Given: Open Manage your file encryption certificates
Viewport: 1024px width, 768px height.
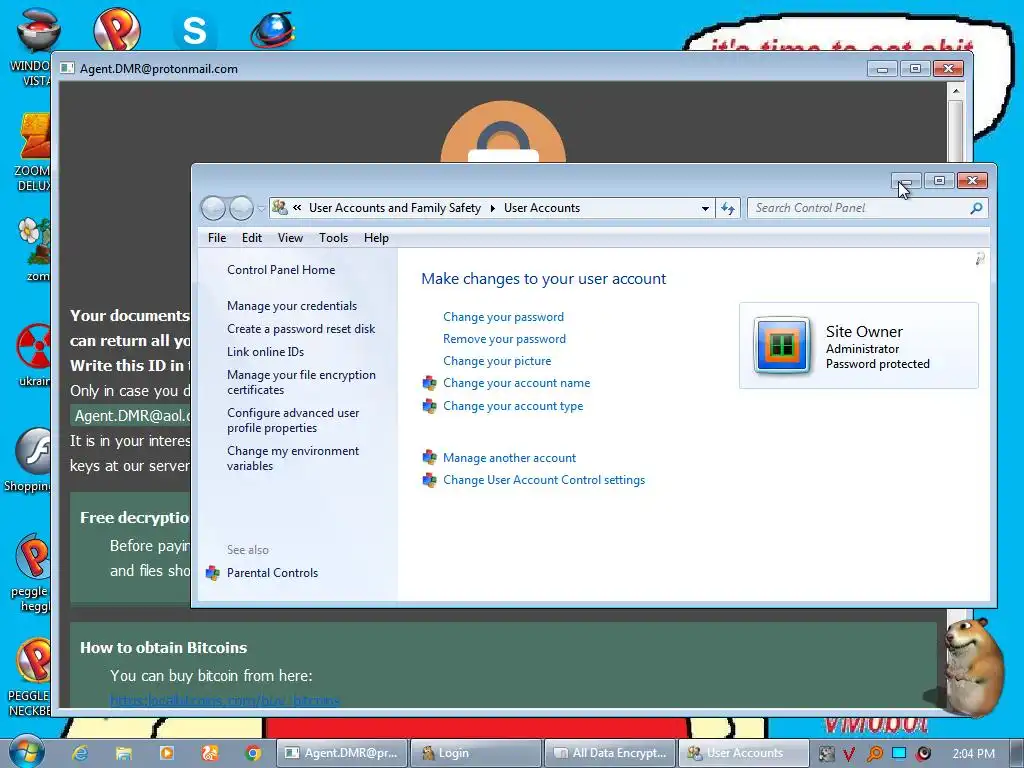Looking at the screenshot, I should coord(301,382).
